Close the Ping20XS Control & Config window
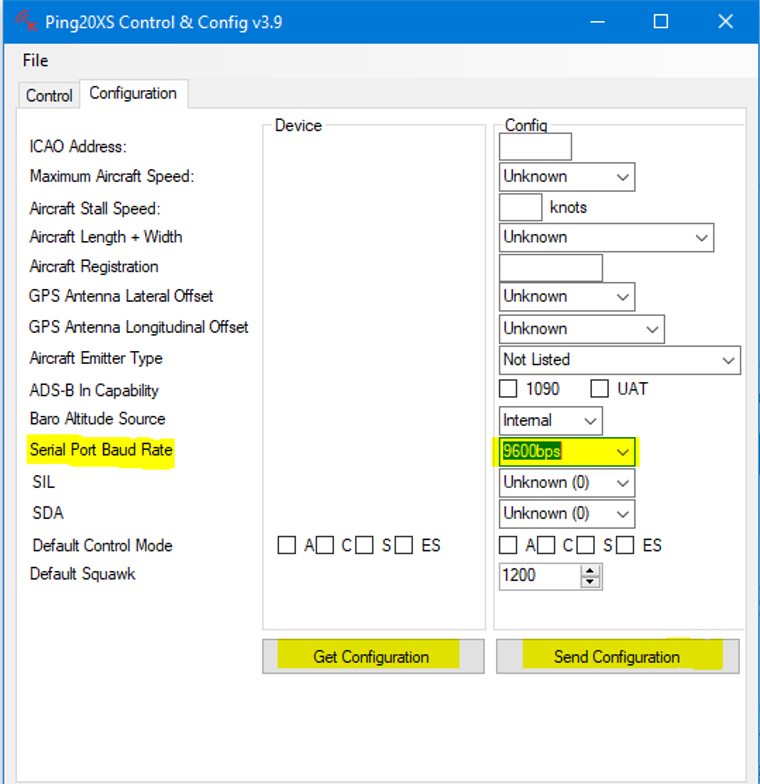Screen dimensions: 760x784 pos(726,22)
